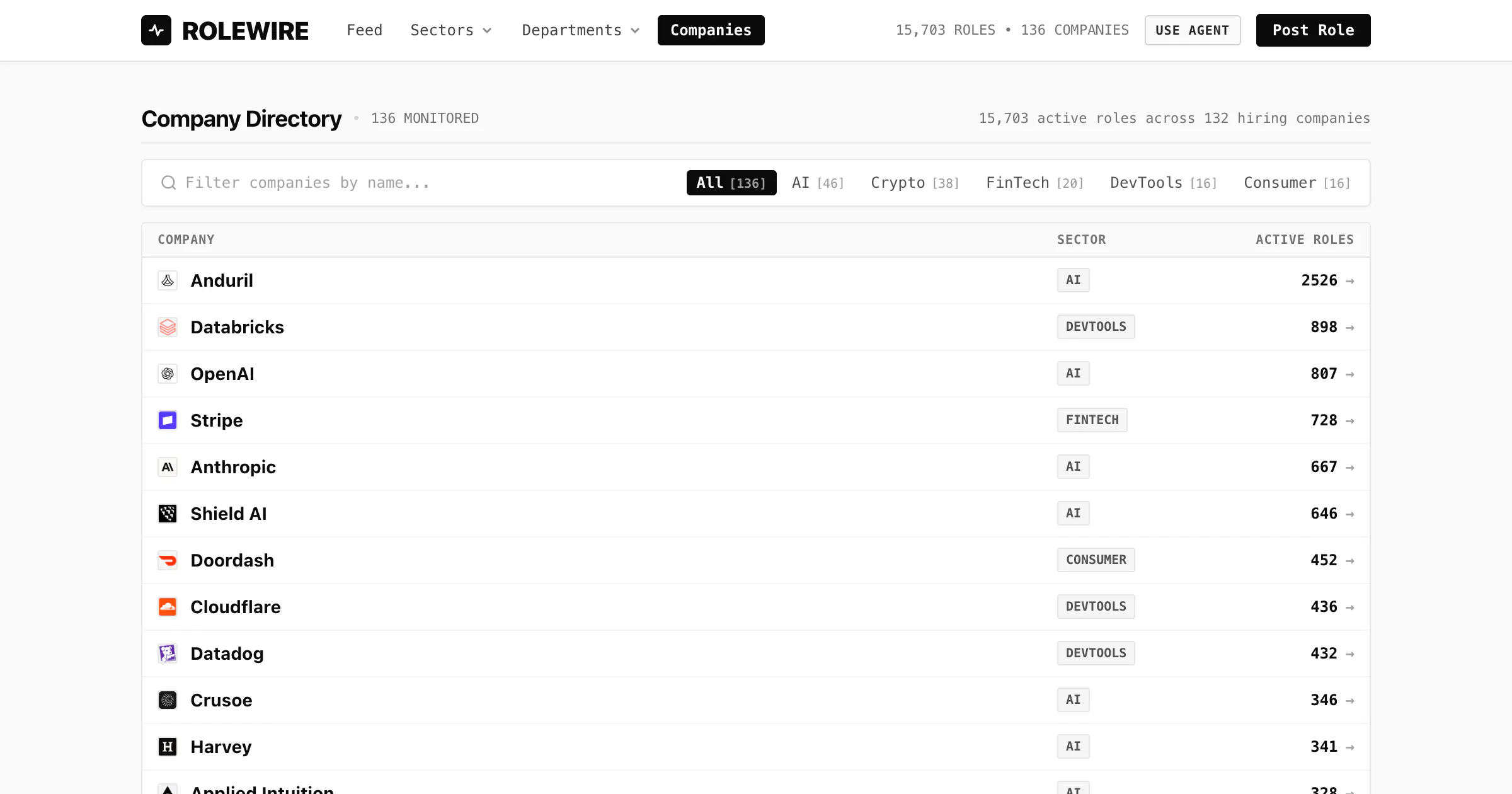Click the Cloudflare company name
Viewport: 1512px width, 794px height.
[x=236, y=607]
